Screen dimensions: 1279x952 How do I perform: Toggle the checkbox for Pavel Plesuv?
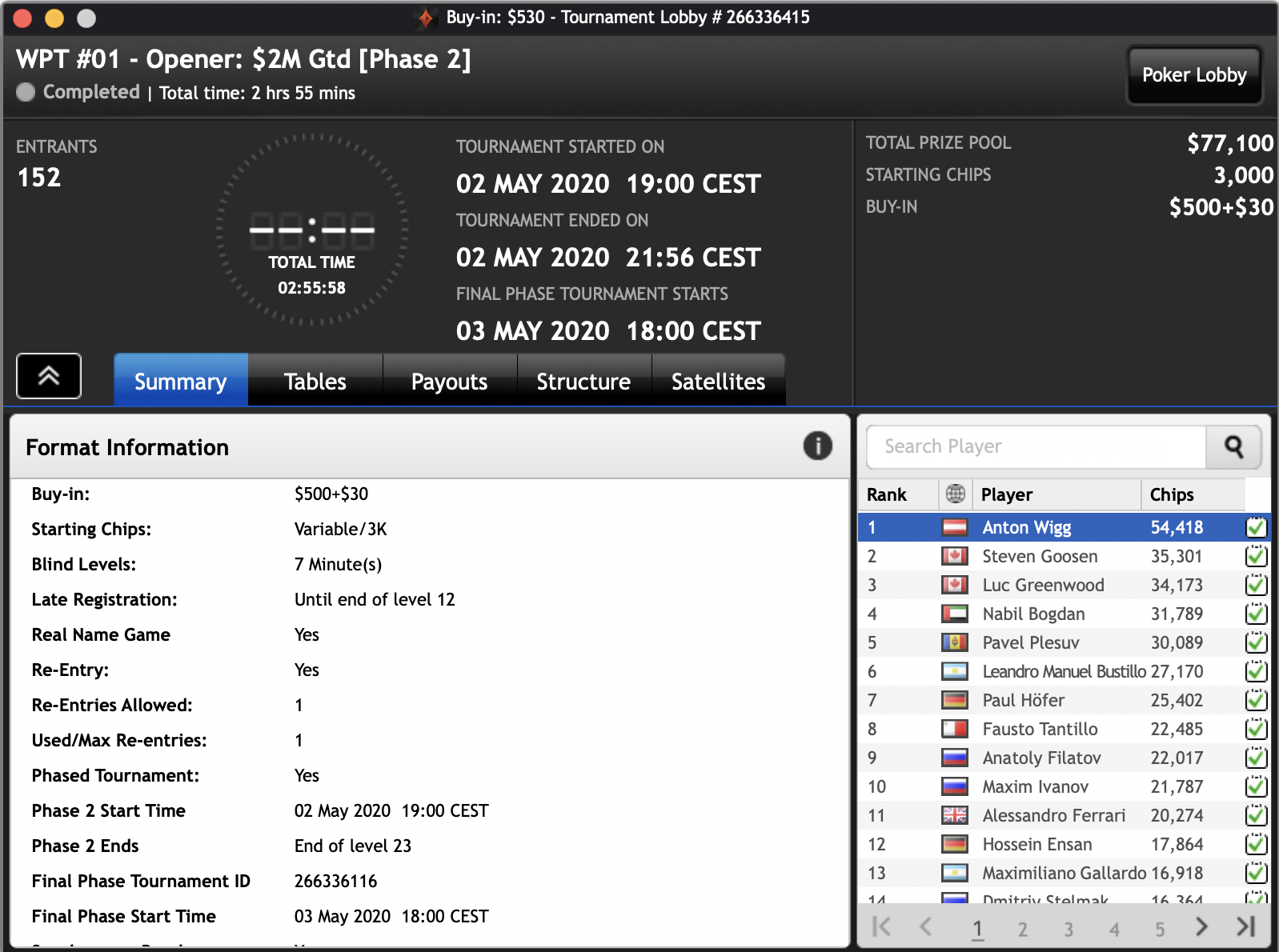click(x=1256, y=642)
